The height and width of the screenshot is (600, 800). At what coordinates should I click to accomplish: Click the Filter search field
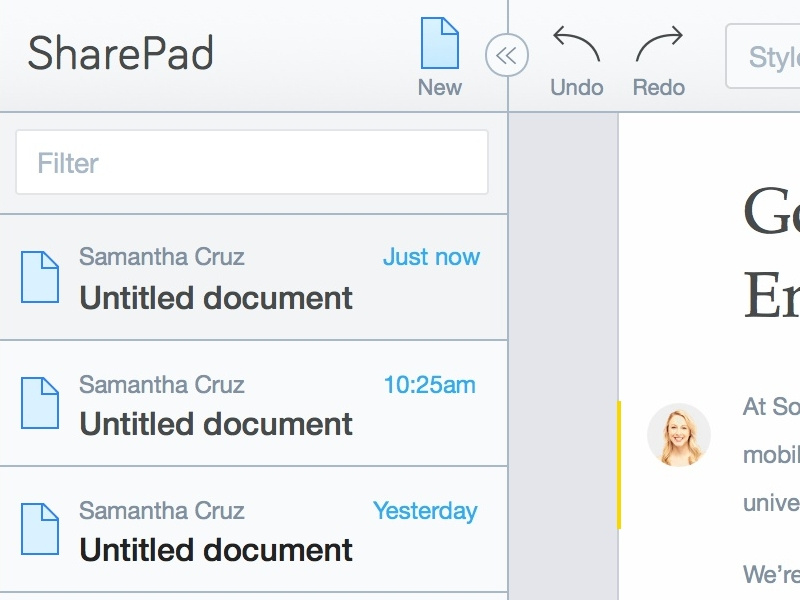pos(251,162)
